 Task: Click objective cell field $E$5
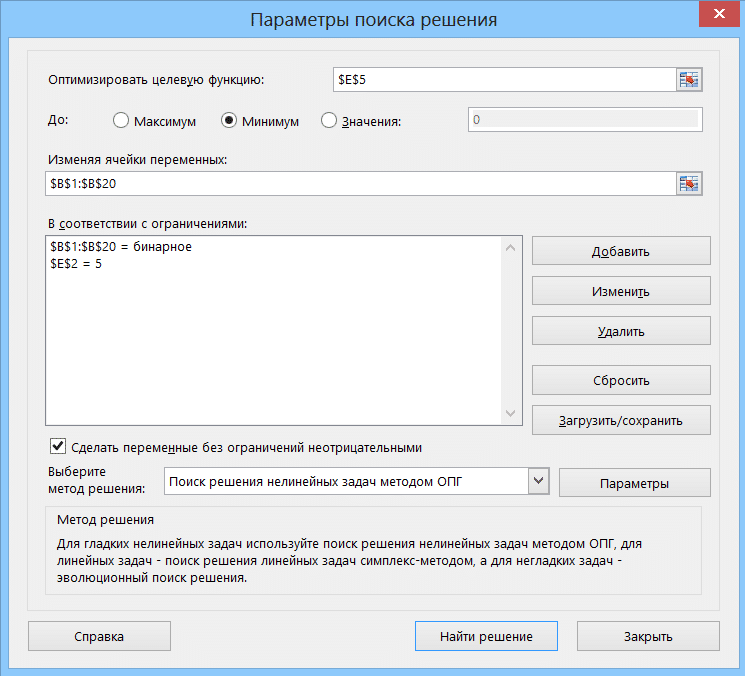pyautogui.click(x=504, y=79)
